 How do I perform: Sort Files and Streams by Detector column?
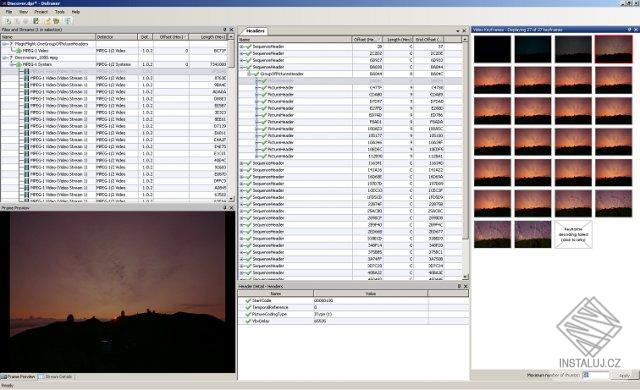[117, 37]
